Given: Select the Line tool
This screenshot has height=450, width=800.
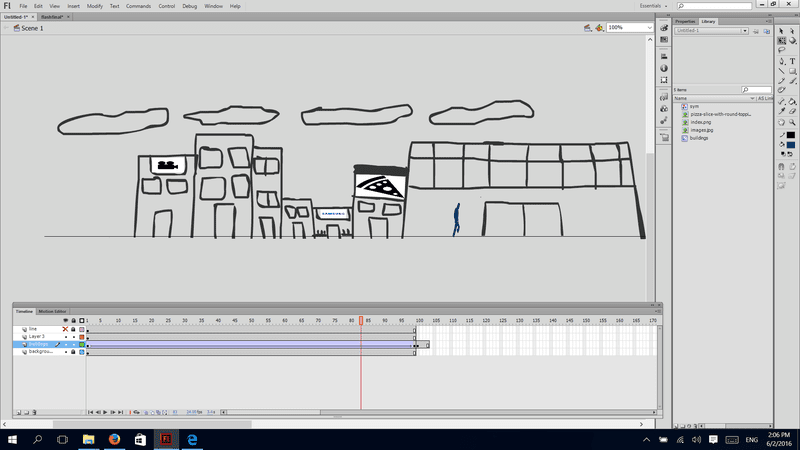Looking at the screenshot, I should coord(781,71).
